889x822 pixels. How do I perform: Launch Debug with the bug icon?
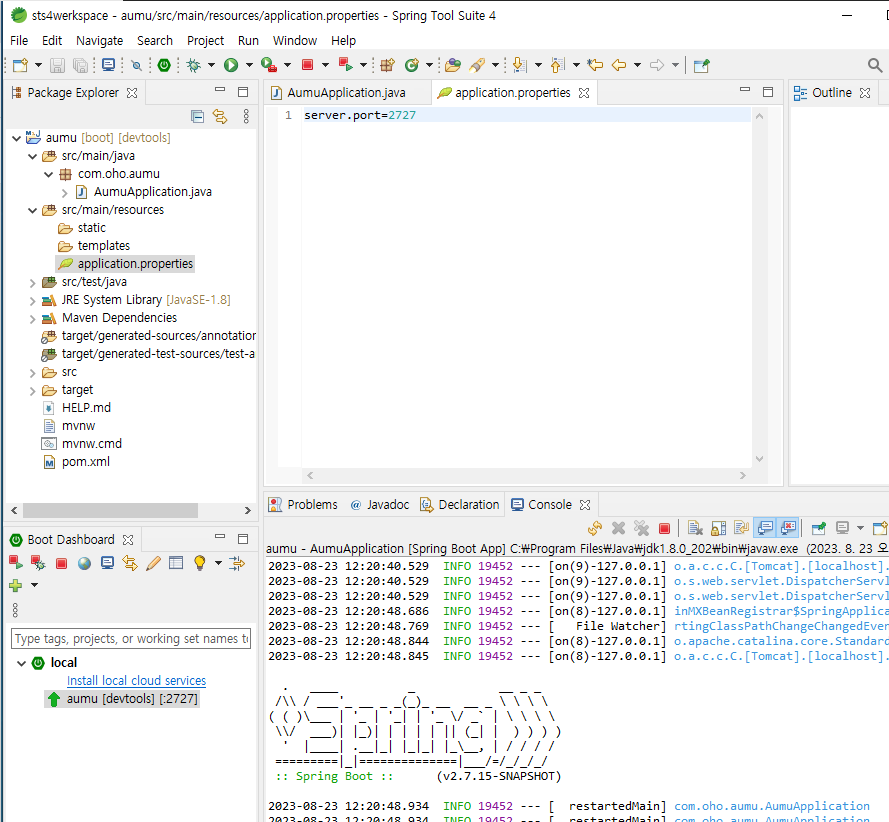click(x=194, y=65)
